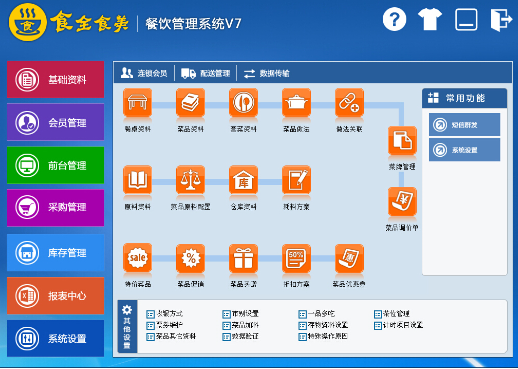Screen dimensions: 518x369
Task: Click the 系统设置 shortcut in 常用功能
Action: point(464,150)
